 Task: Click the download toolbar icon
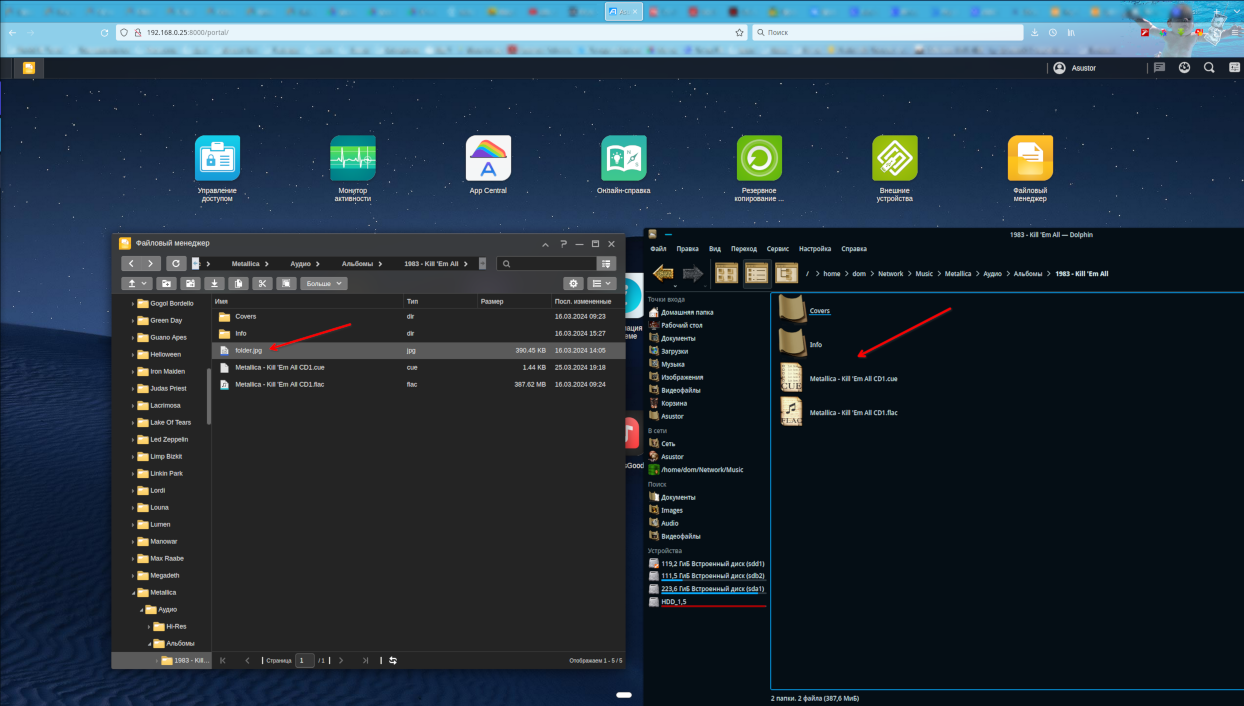tap(213, 284)
